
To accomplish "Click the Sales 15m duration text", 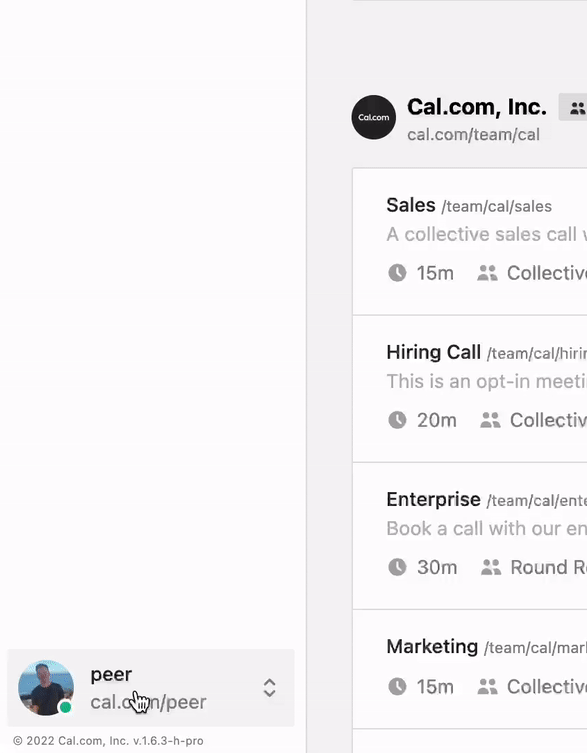I will pos(435,273).
